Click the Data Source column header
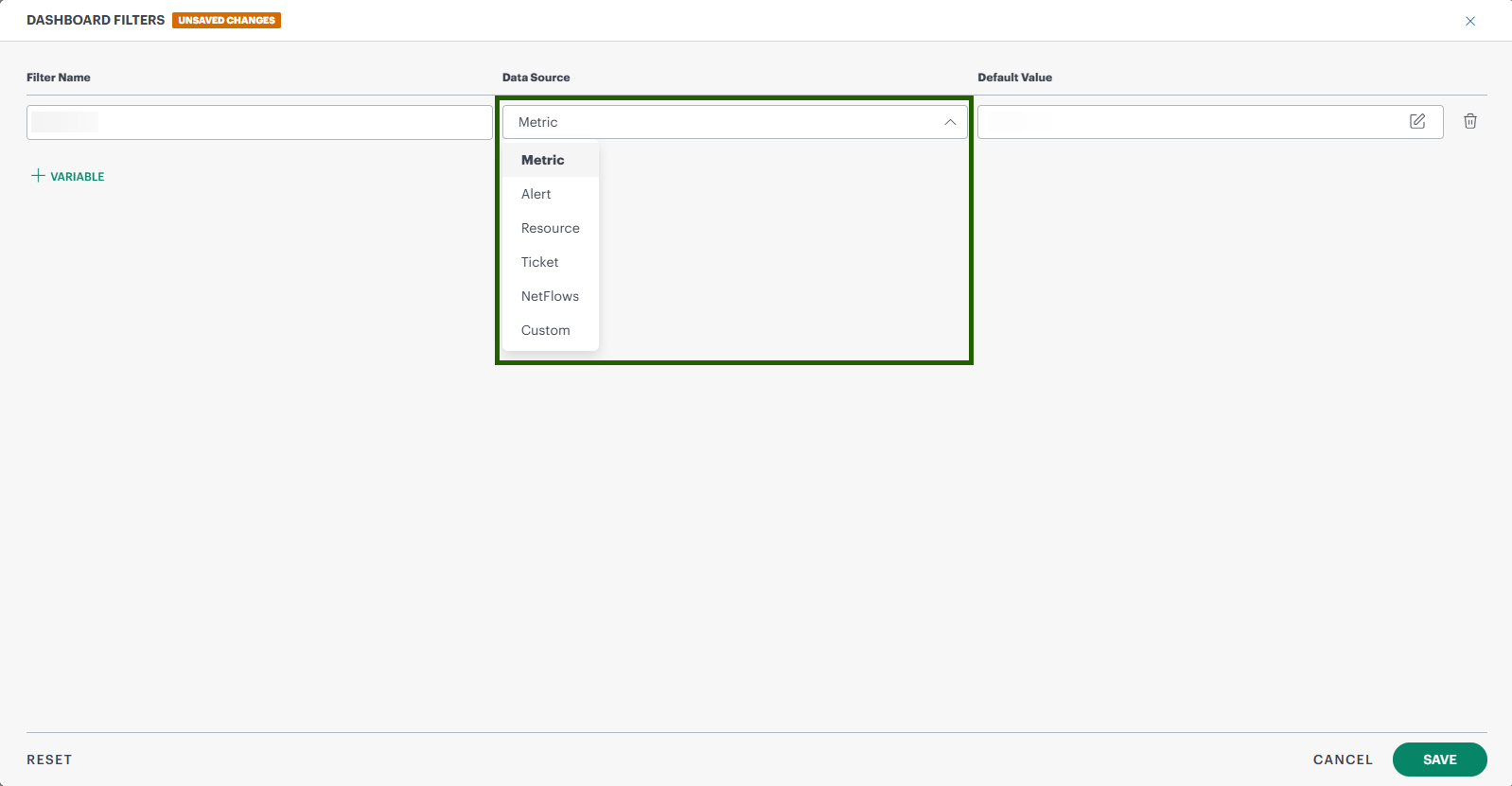 [536, 78]
